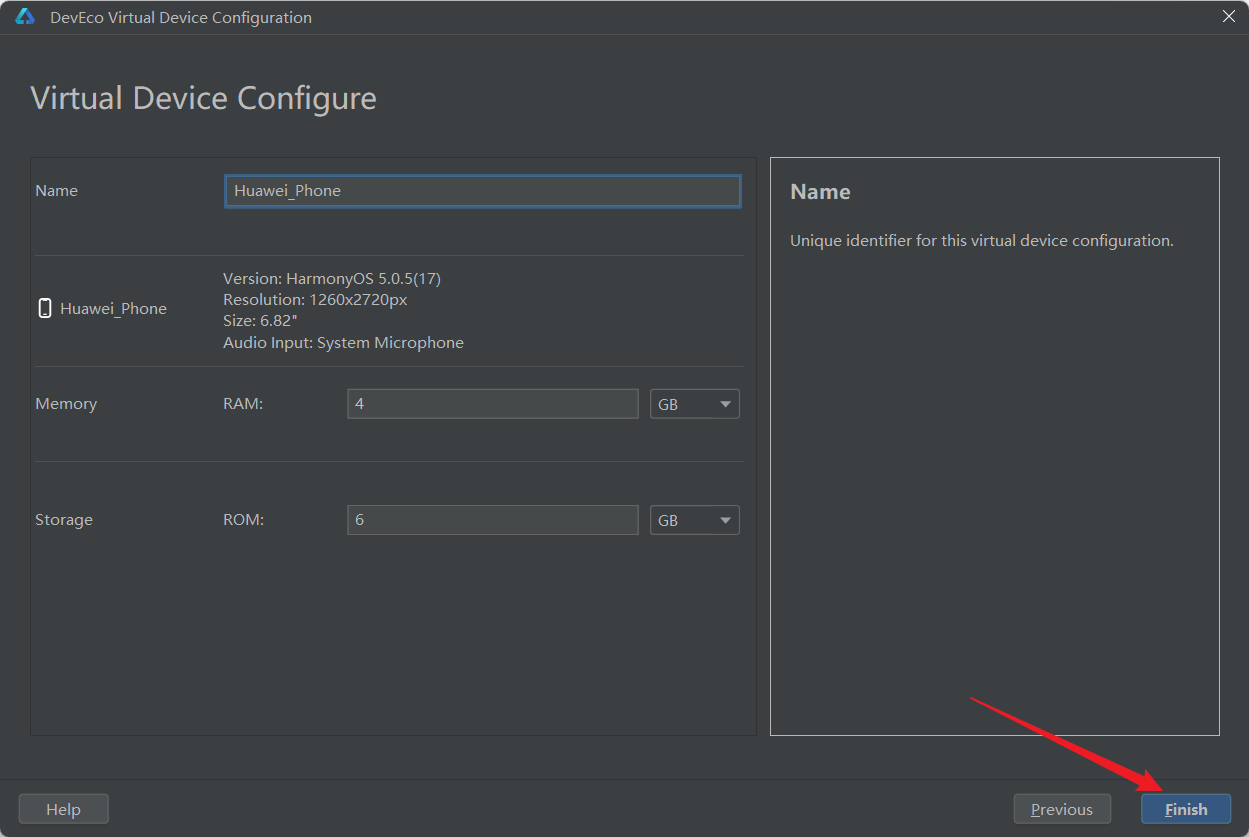Click the ROM value input field
1249x837 pixels.
coord(493,520)
